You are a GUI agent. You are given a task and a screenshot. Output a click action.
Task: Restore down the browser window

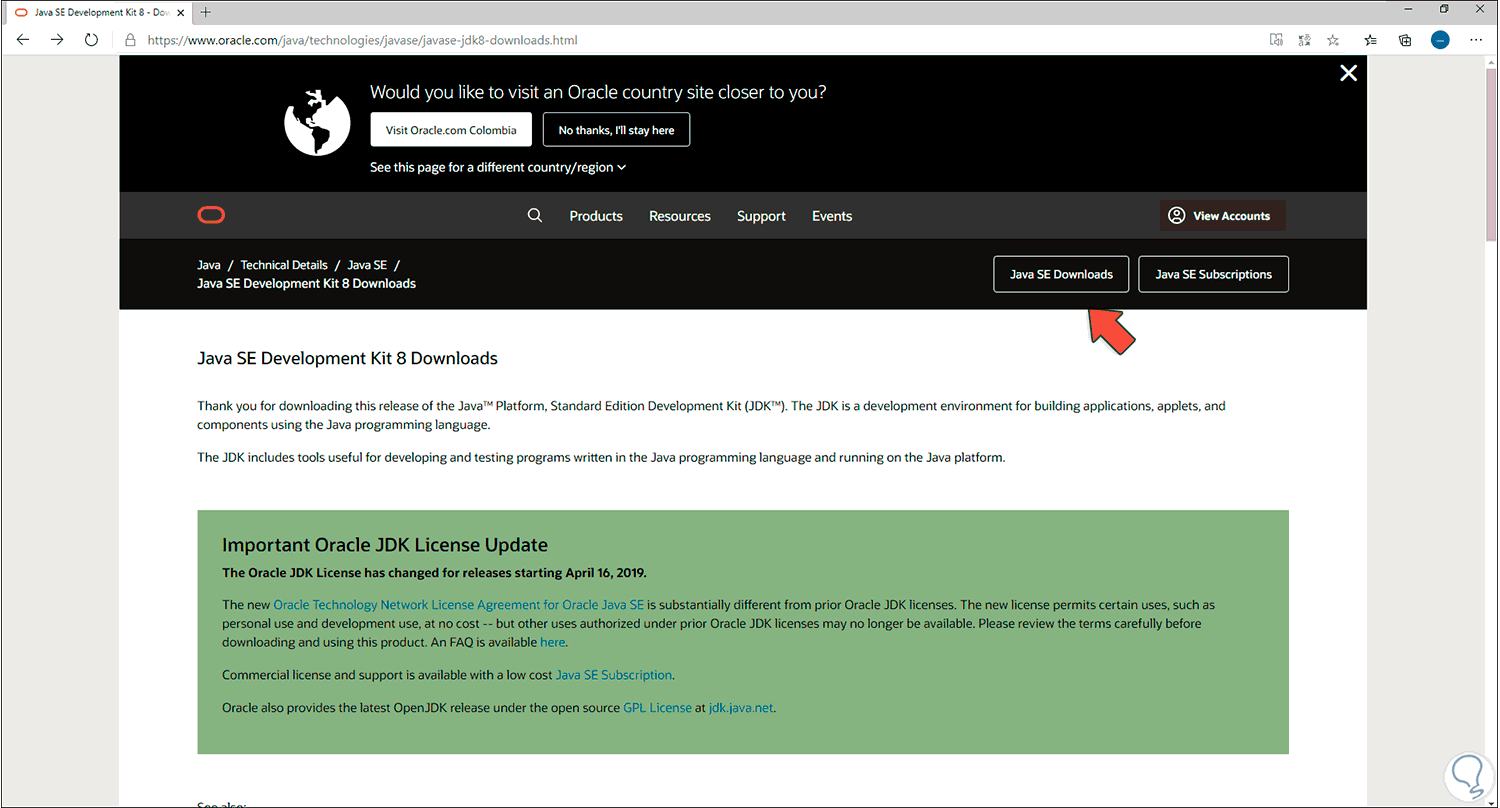click(x=1444, y=9)
